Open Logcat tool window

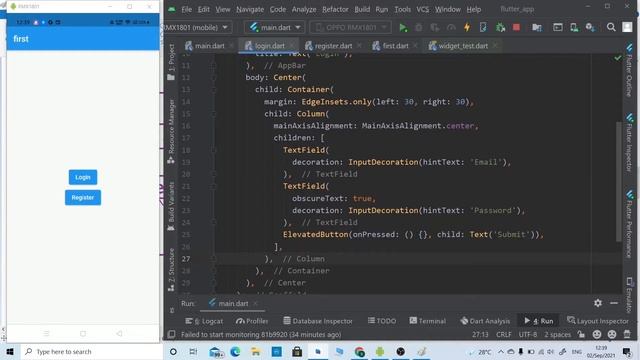tap(204, 321)
